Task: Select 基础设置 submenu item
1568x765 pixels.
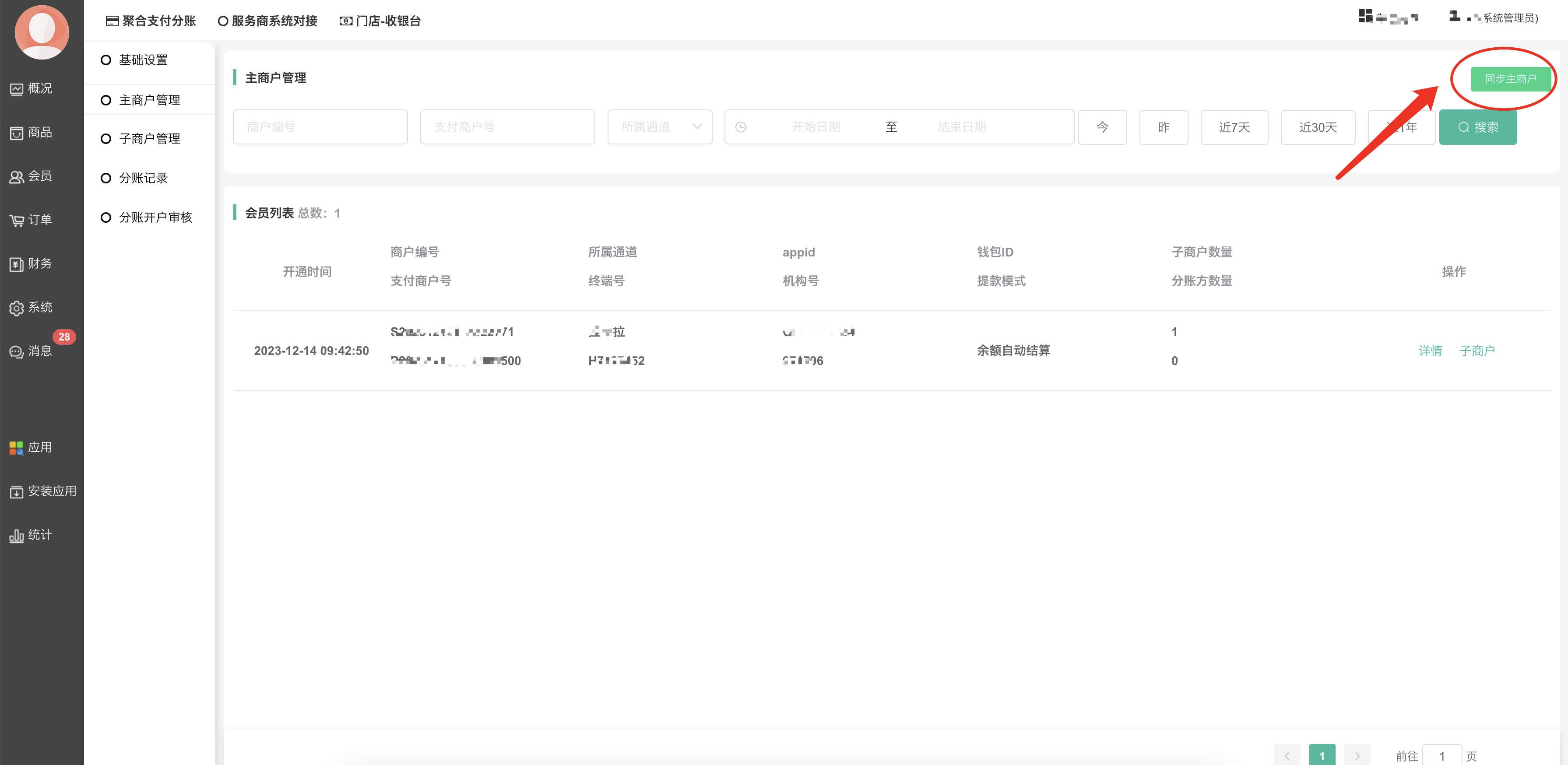Action: pos(143,60)
